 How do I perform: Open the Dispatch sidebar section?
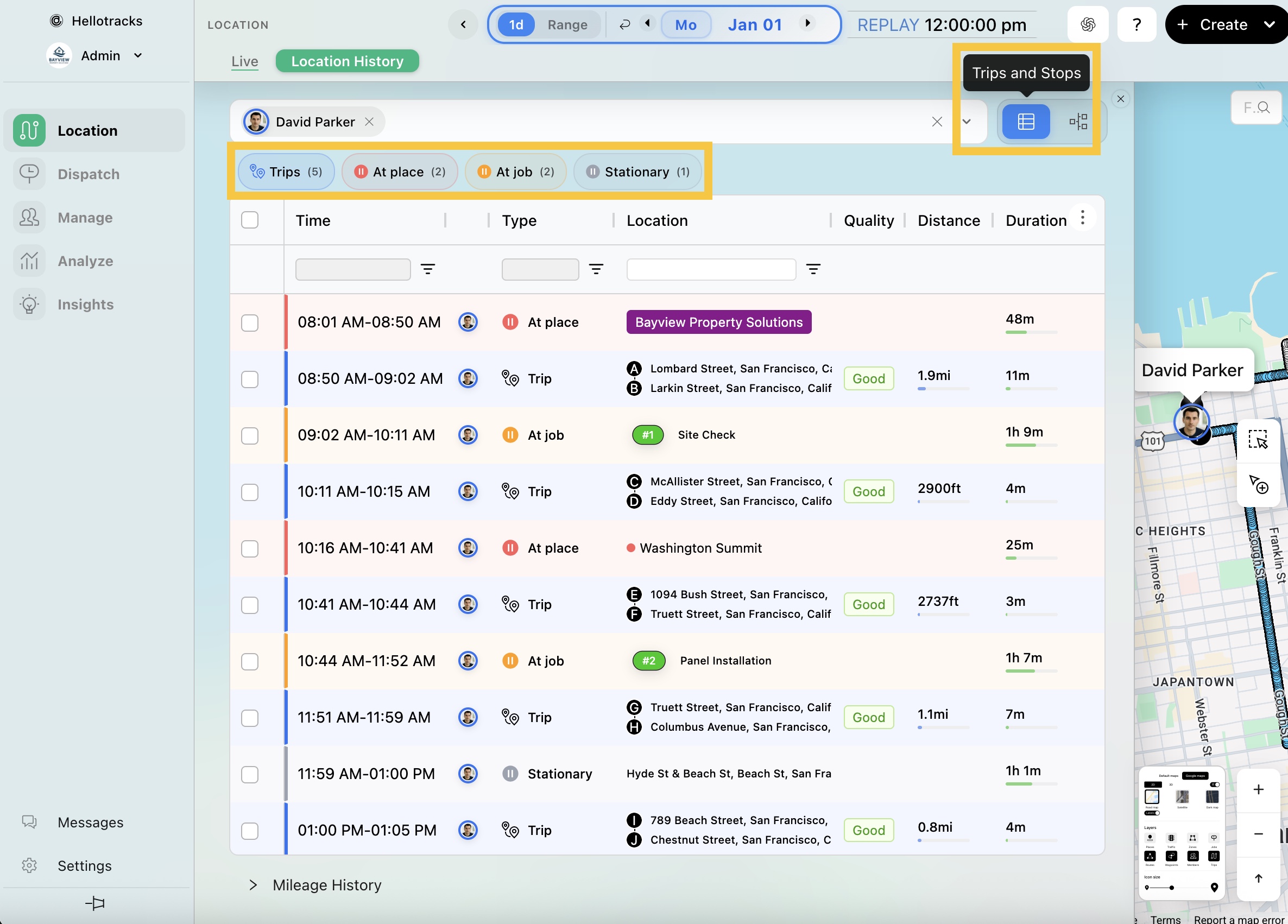pos(88,174)
